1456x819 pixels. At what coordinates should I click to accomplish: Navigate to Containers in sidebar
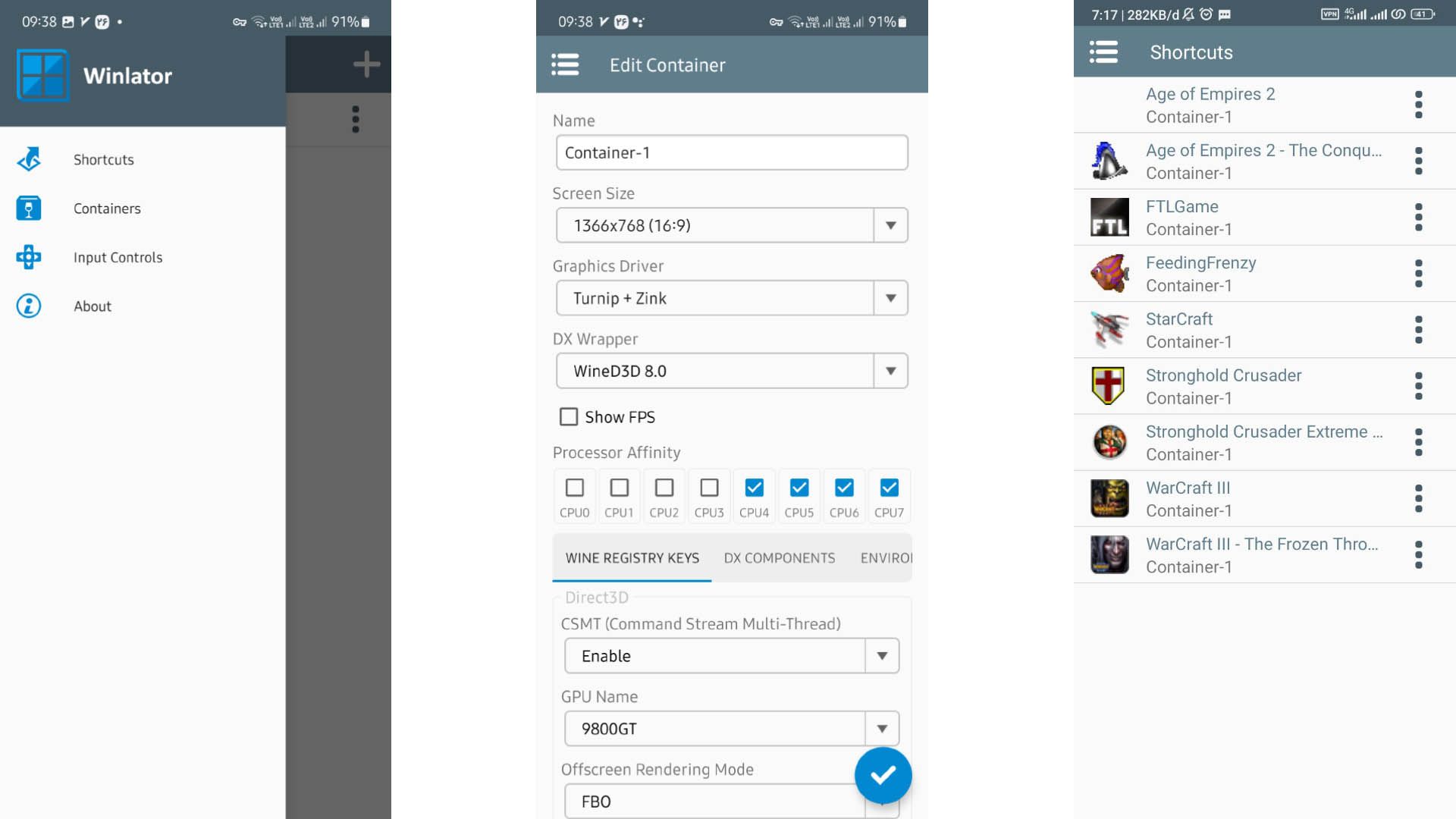coord(107,207)
